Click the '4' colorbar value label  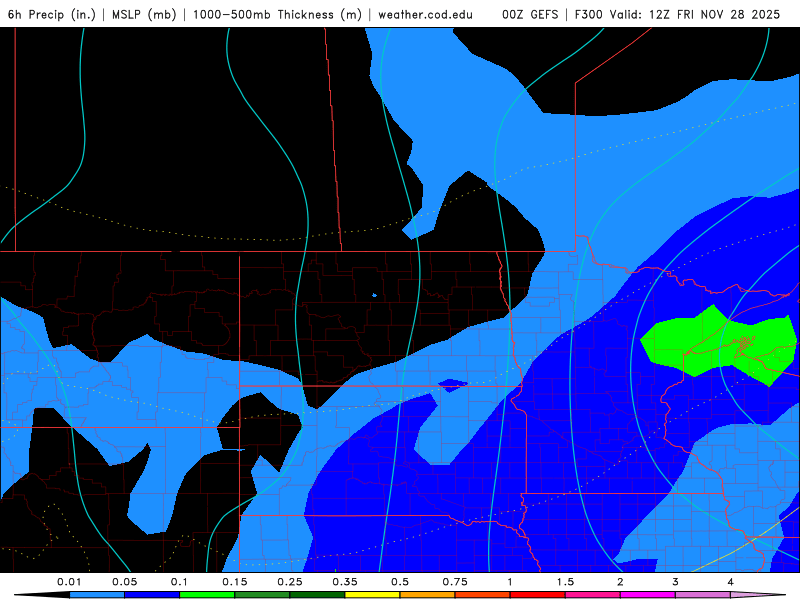coord(731,582)
